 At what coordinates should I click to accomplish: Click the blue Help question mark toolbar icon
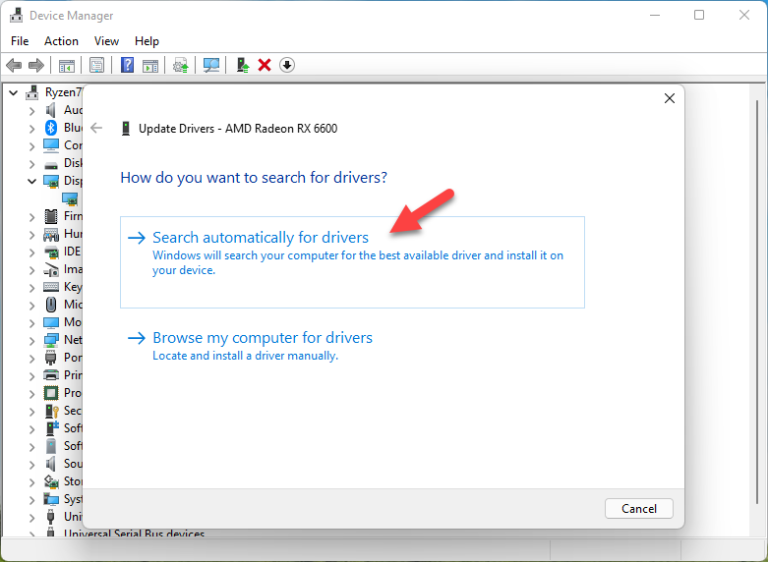tap(127, 65)
